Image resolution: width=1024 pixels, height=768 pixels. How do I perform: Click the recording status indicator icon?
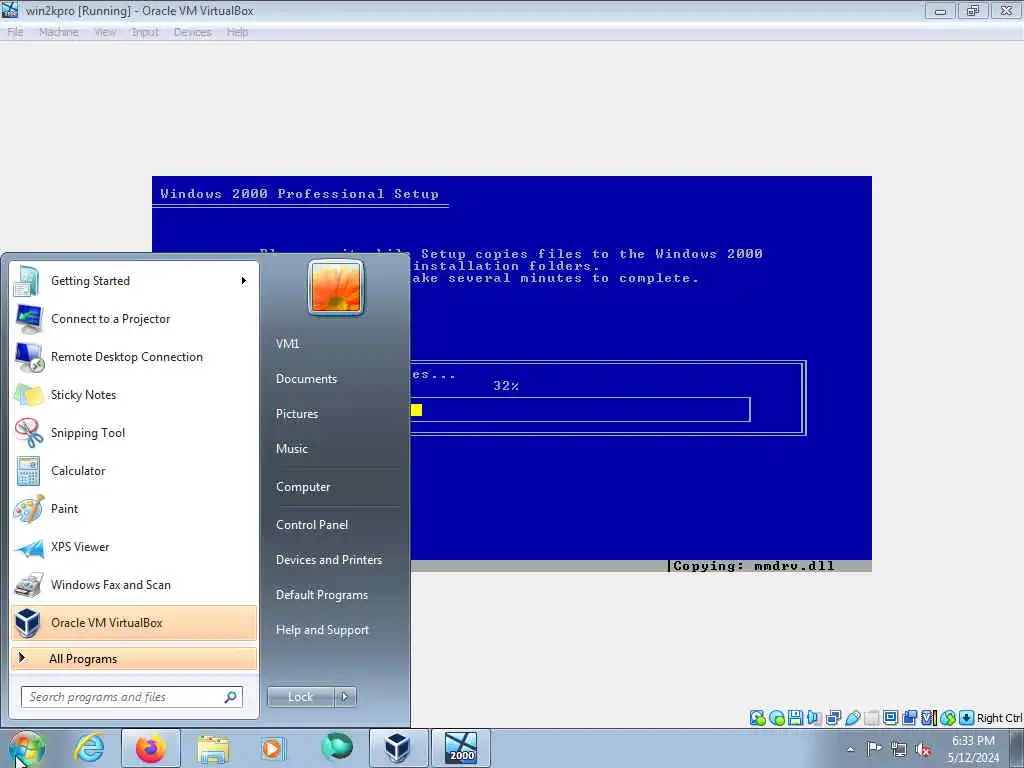pos(909,718)
